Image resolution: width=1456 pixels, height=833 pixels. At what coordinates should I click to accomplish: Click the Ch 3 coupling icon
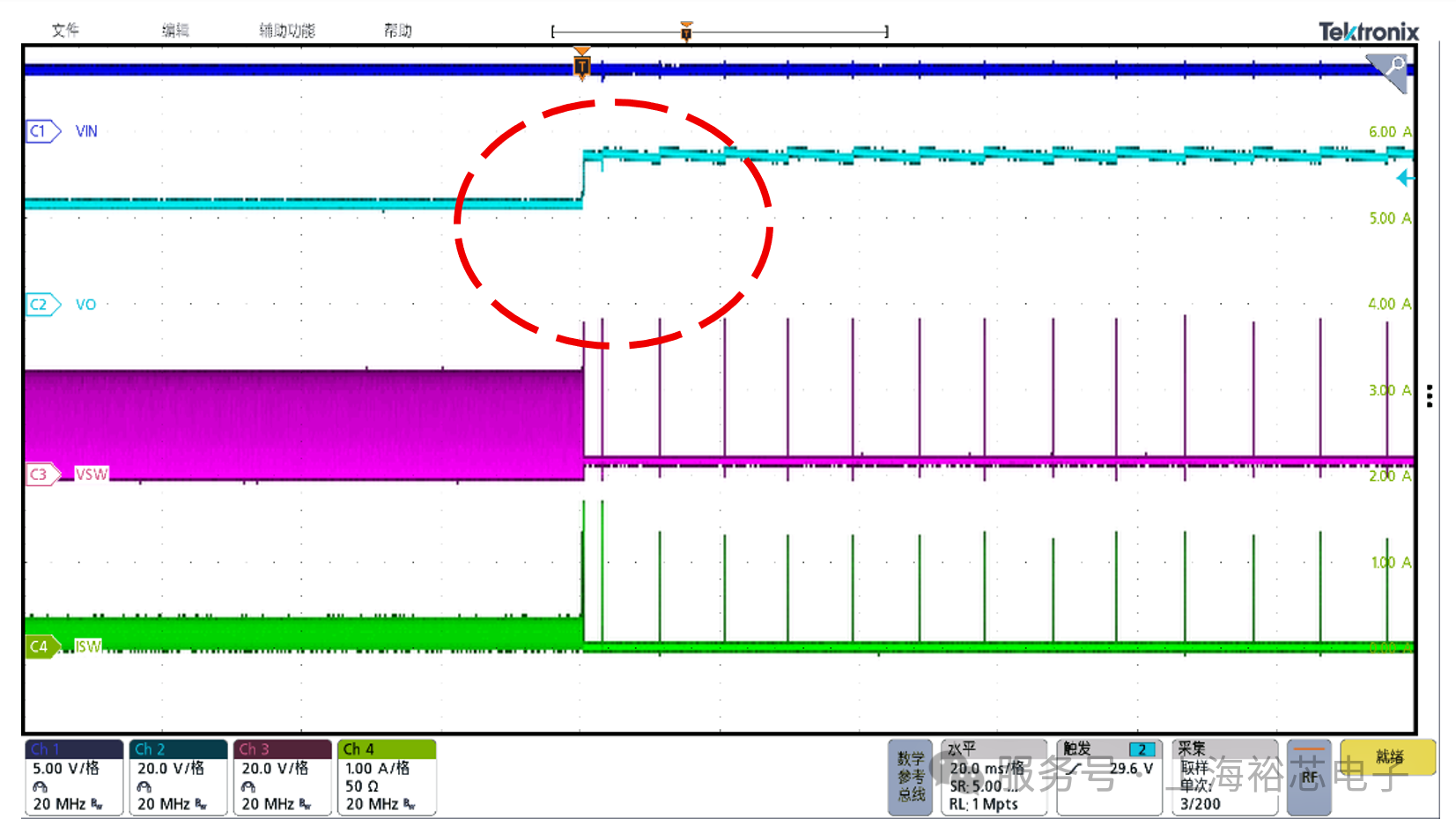coord(248,787)
